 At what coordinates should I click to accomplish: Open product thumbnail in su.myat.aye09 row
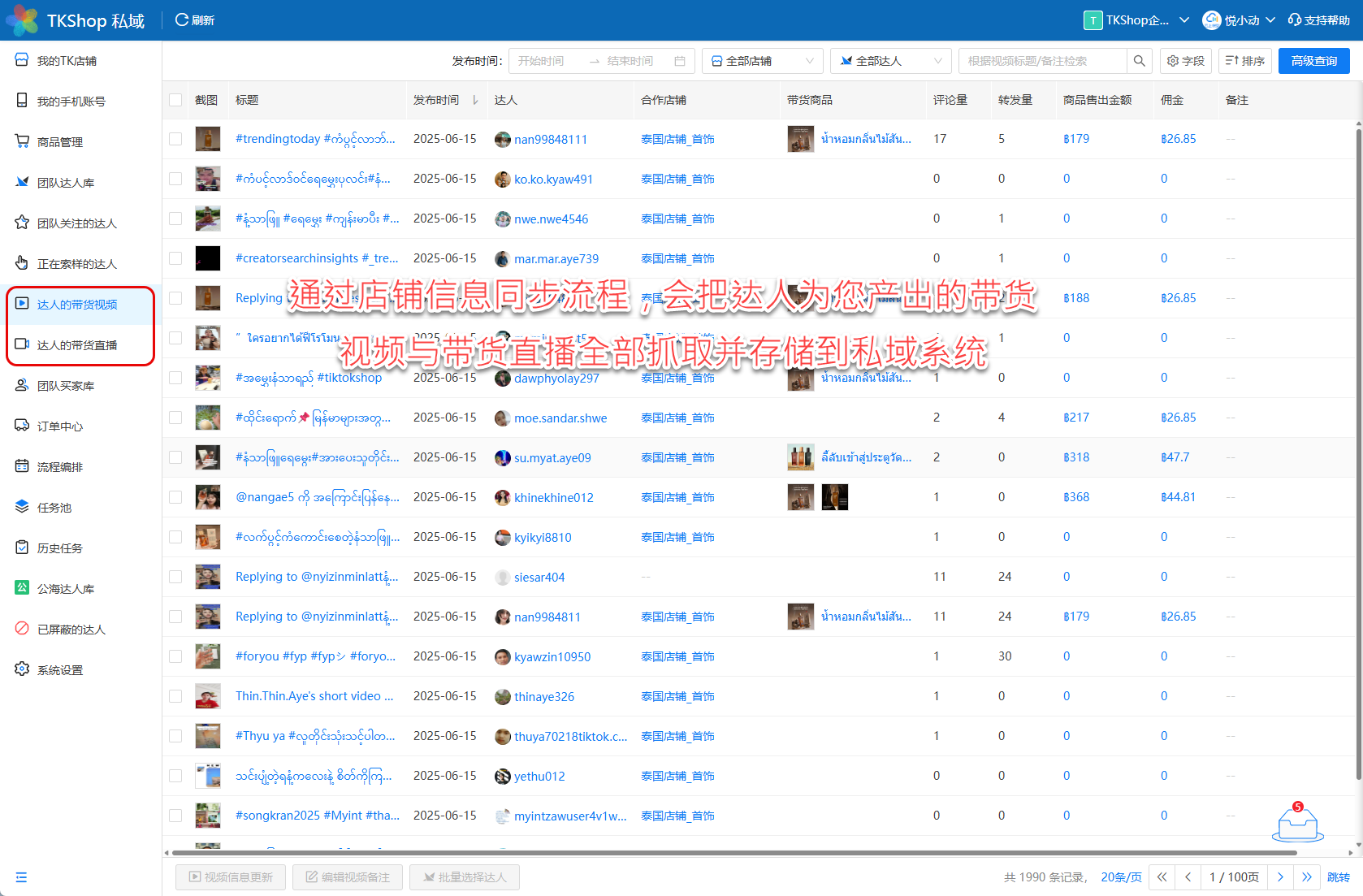point(801,457)
